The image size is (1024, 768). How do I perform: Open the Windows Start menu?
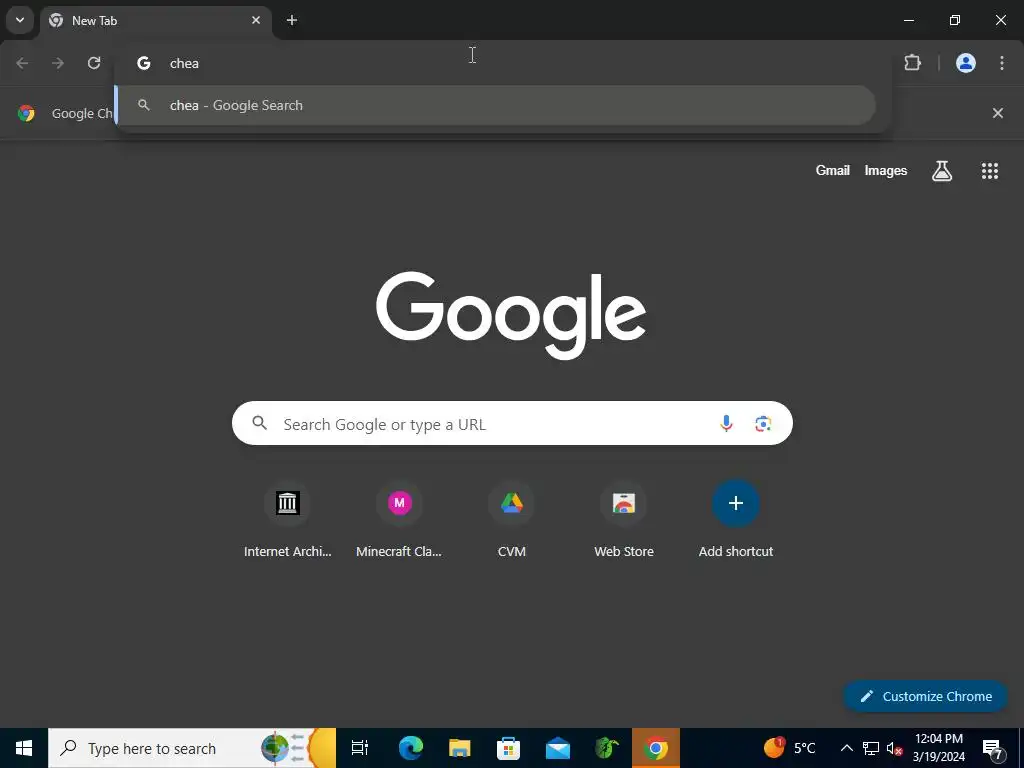[x=24, y=748]
